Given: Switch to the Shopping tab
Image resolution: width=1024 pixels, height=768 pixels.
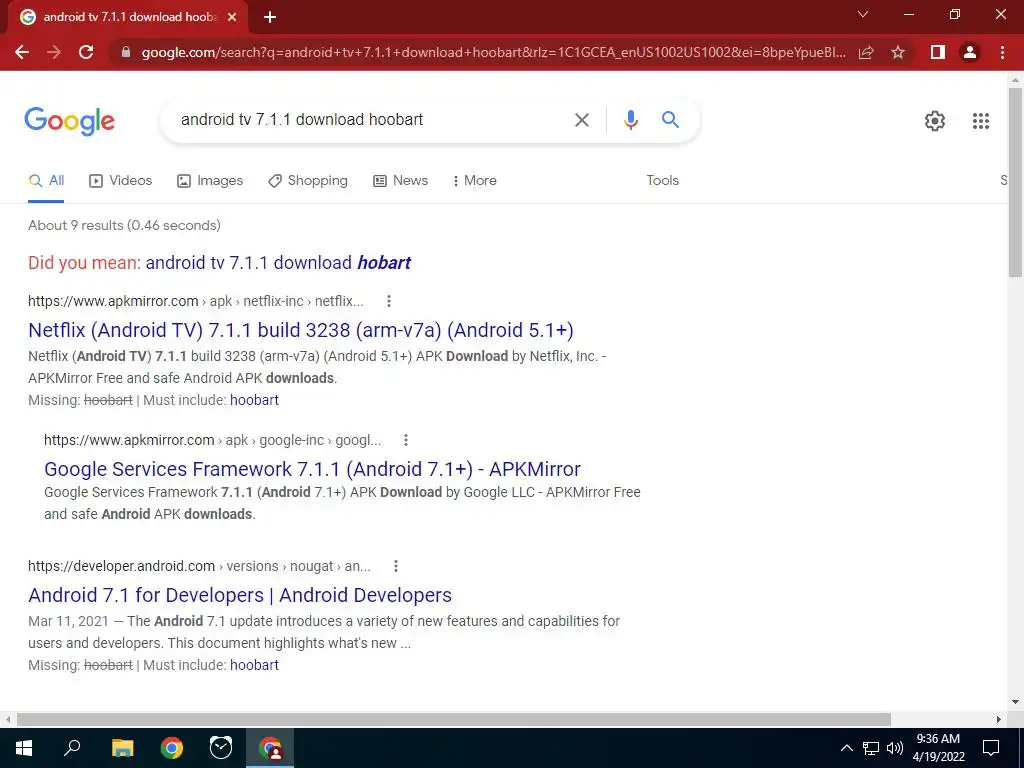Looking at the screenshot, I should point(308,181).
